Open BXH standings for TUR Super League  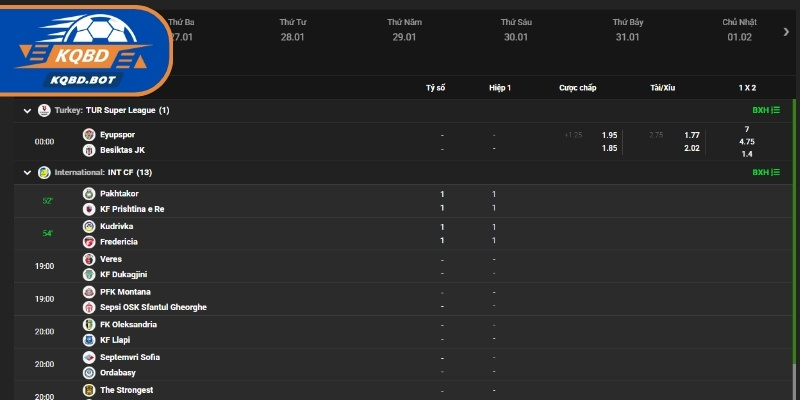click(765, 110)
